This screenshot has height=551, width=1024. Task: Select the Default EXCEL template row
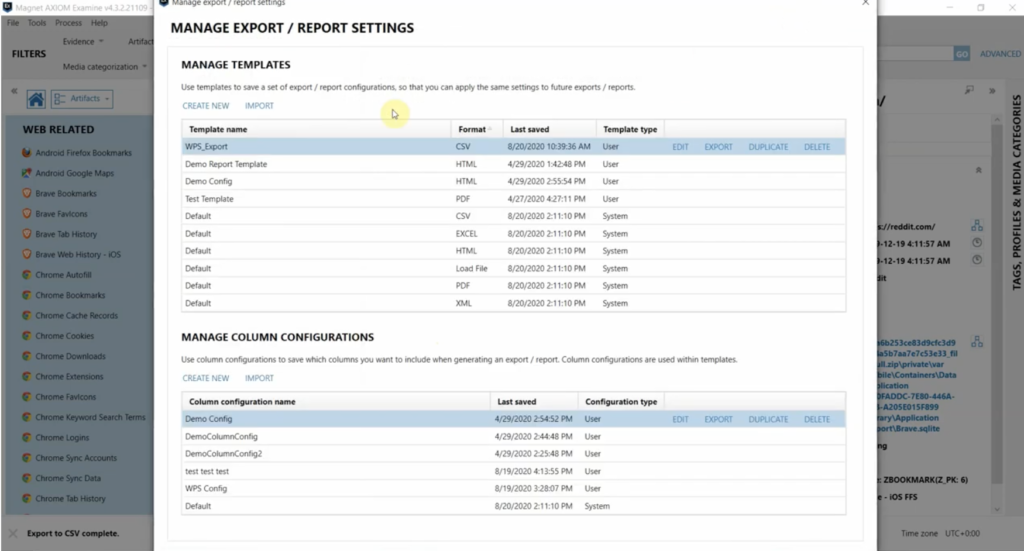coord(513,234)
